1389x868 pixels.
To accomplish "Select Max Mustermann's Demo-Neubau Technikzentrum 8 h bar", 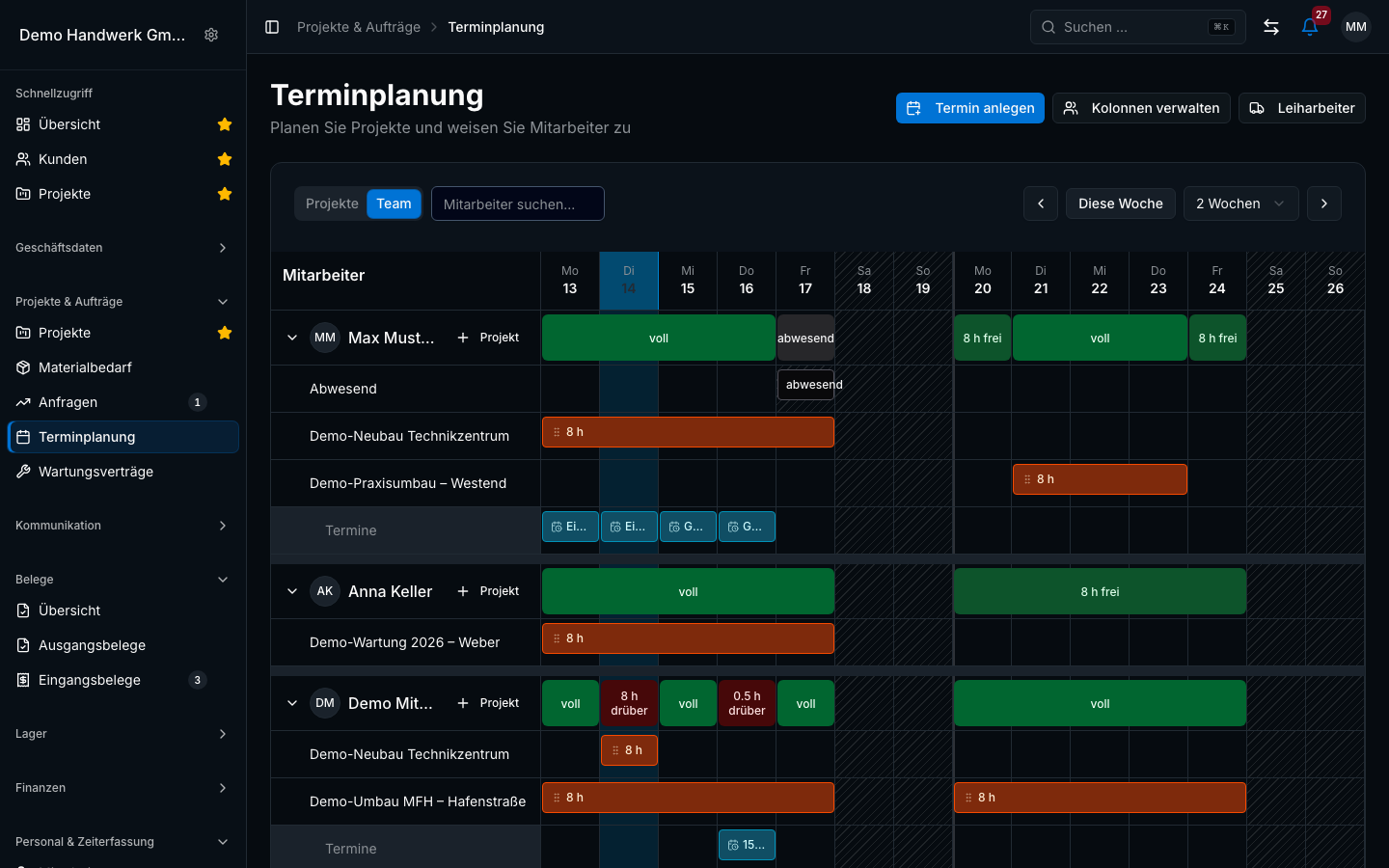I will click(x=688, y=432).
